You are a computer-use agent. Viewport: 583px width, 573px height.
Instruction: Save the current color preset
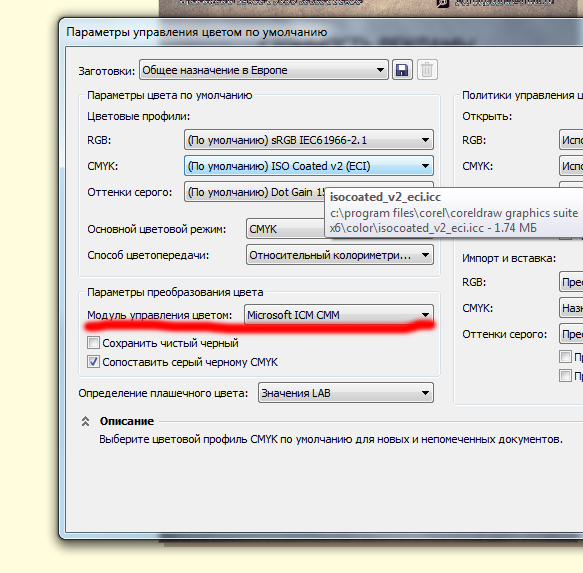click(x=402, y=70)
